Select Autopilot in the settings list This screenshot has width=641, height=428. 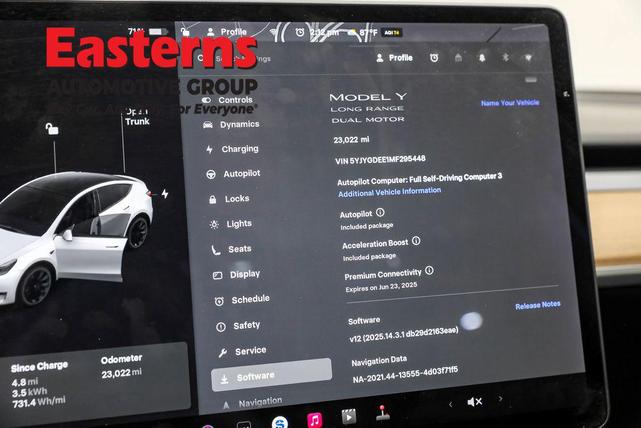click(x=233, y=174)
